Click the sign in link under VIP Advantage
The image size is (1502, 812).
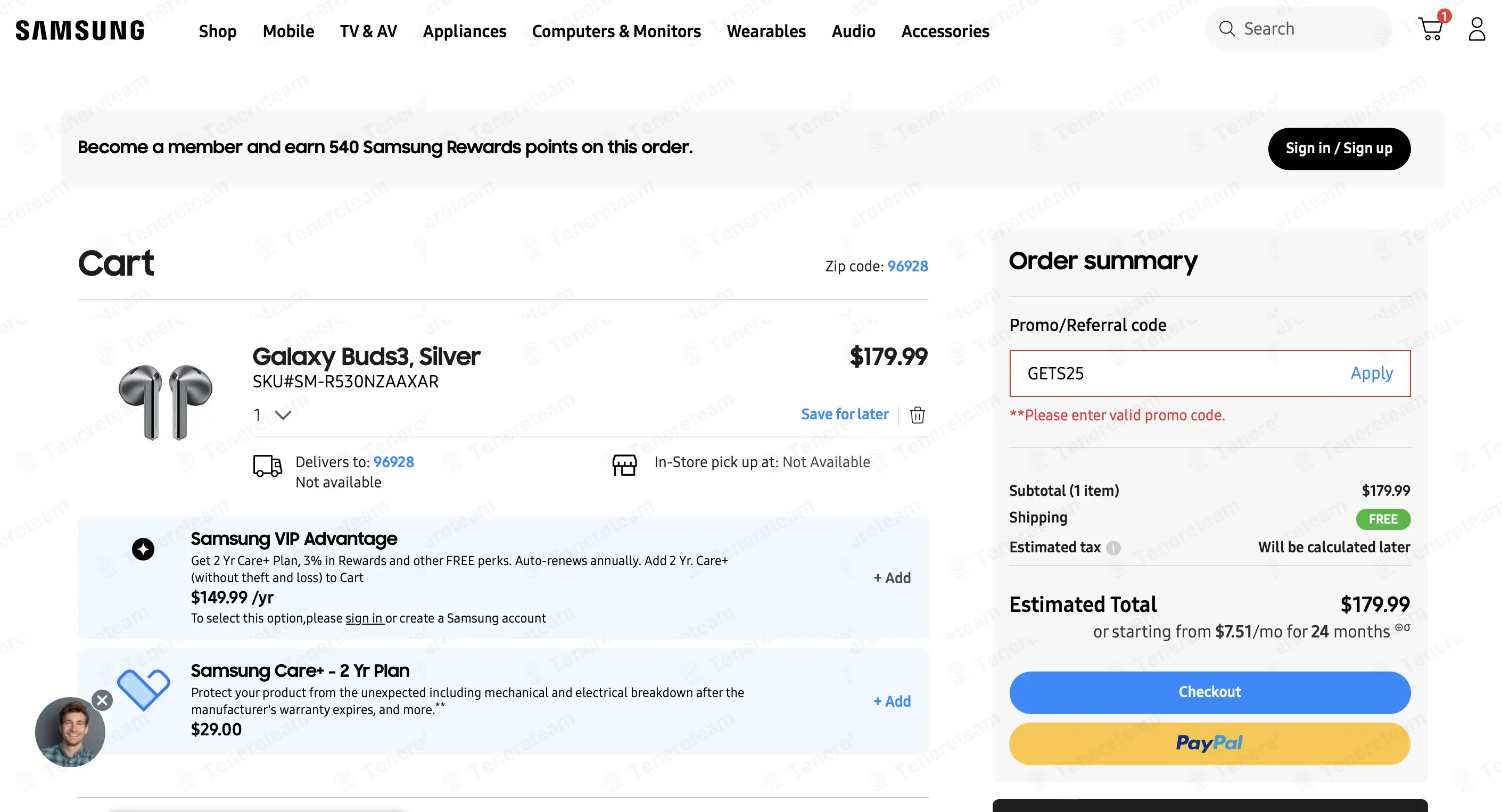365,618
